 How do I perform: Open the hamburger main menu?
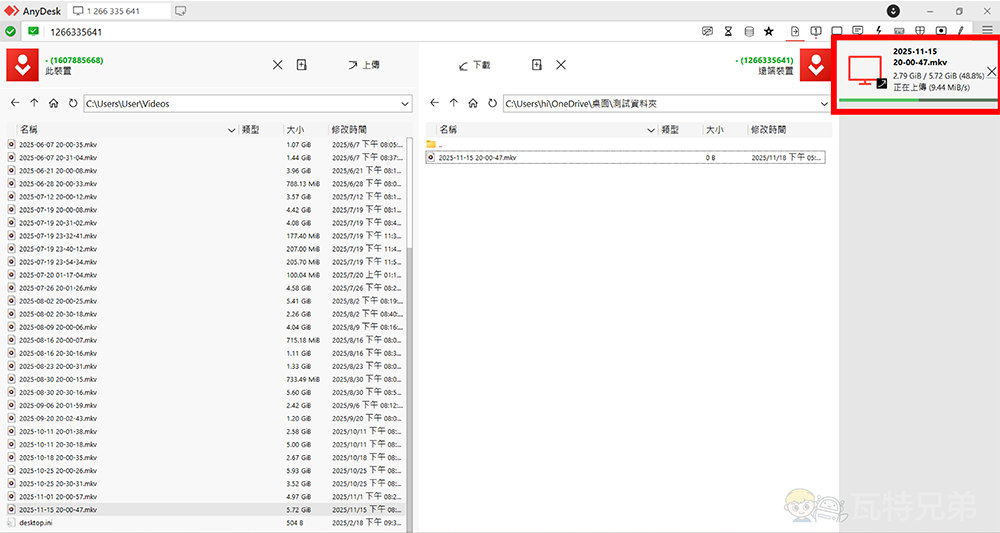[x=987, y=31]
